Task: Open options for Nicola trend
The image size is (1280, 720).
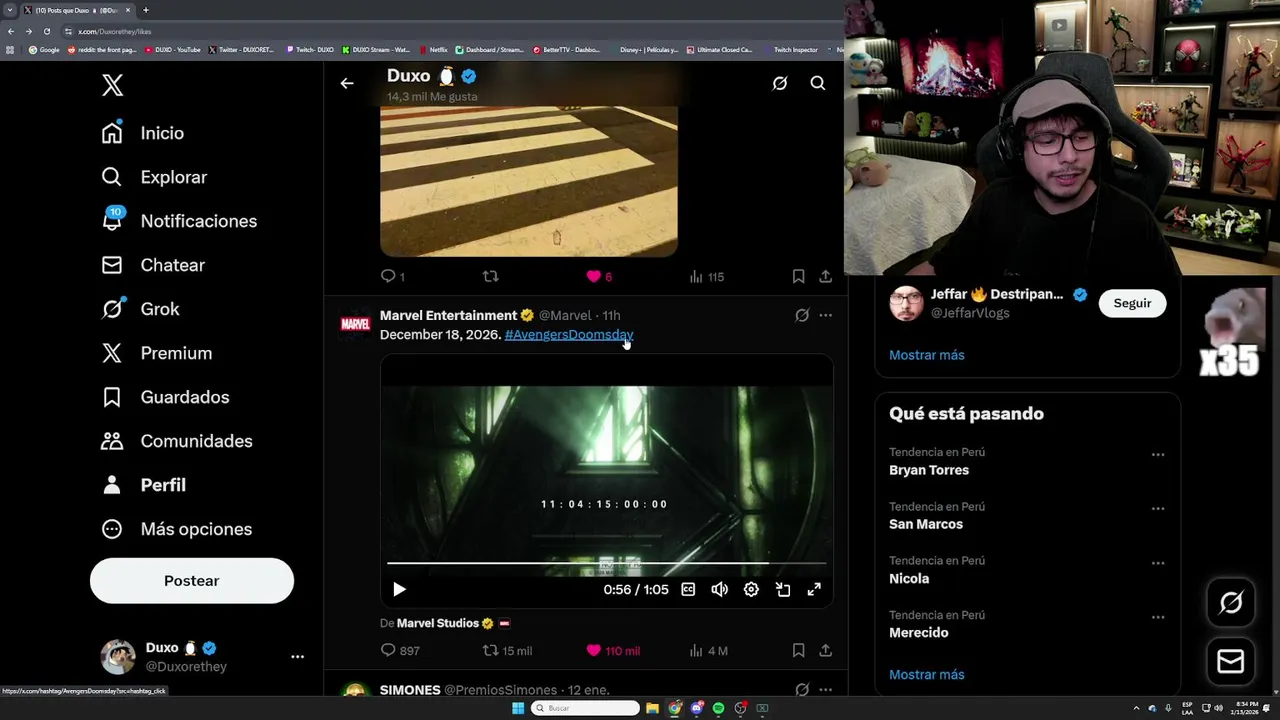Action: coord(1157,563)
